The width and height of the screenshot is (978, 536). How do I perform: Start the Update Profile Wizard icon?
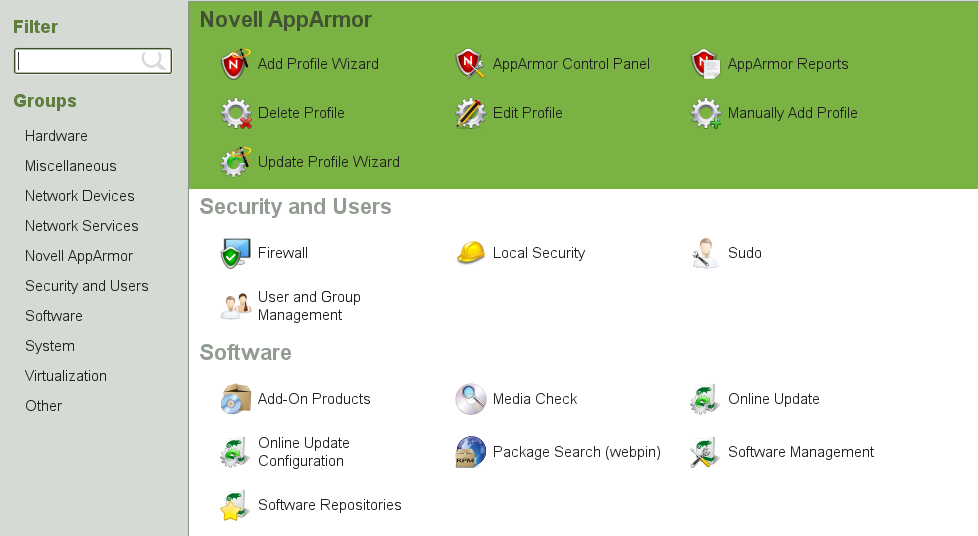pyautogui.click(x=236, y=162)
